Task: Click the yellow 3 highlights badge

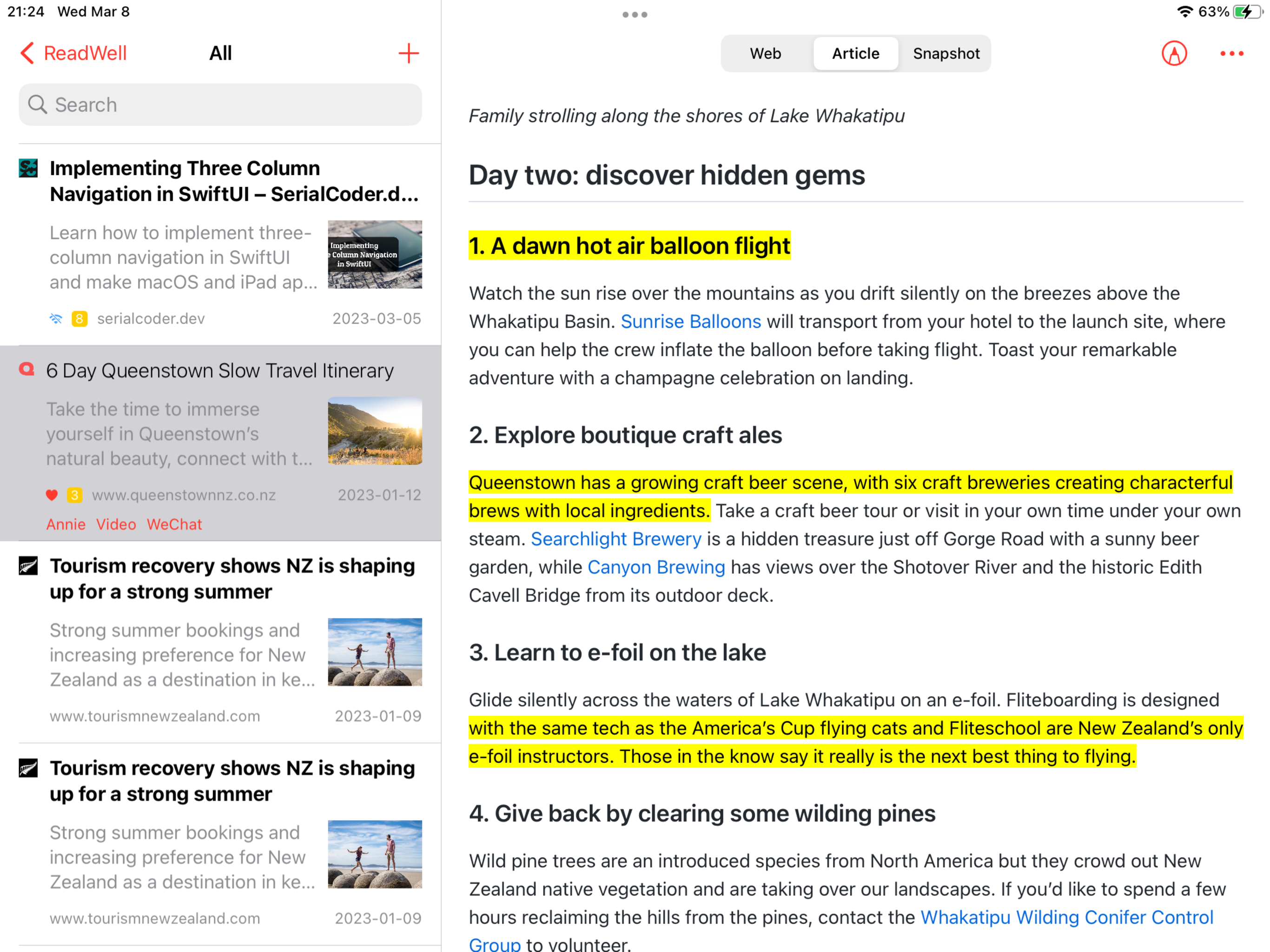Action: click(75, 495)
